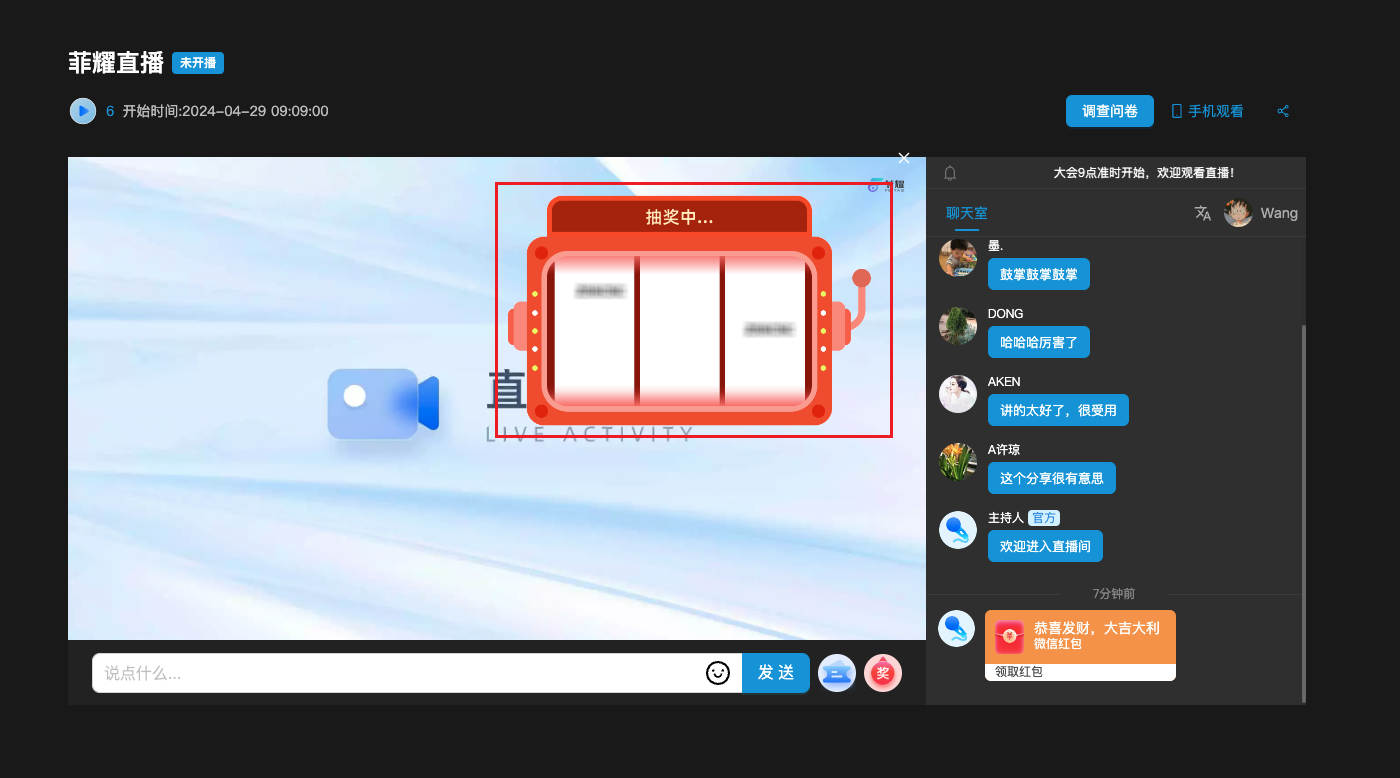Click DONG's avatar in chat
Screen dimensions: 1400x778
pyautogui.click(x=957, y=326)
